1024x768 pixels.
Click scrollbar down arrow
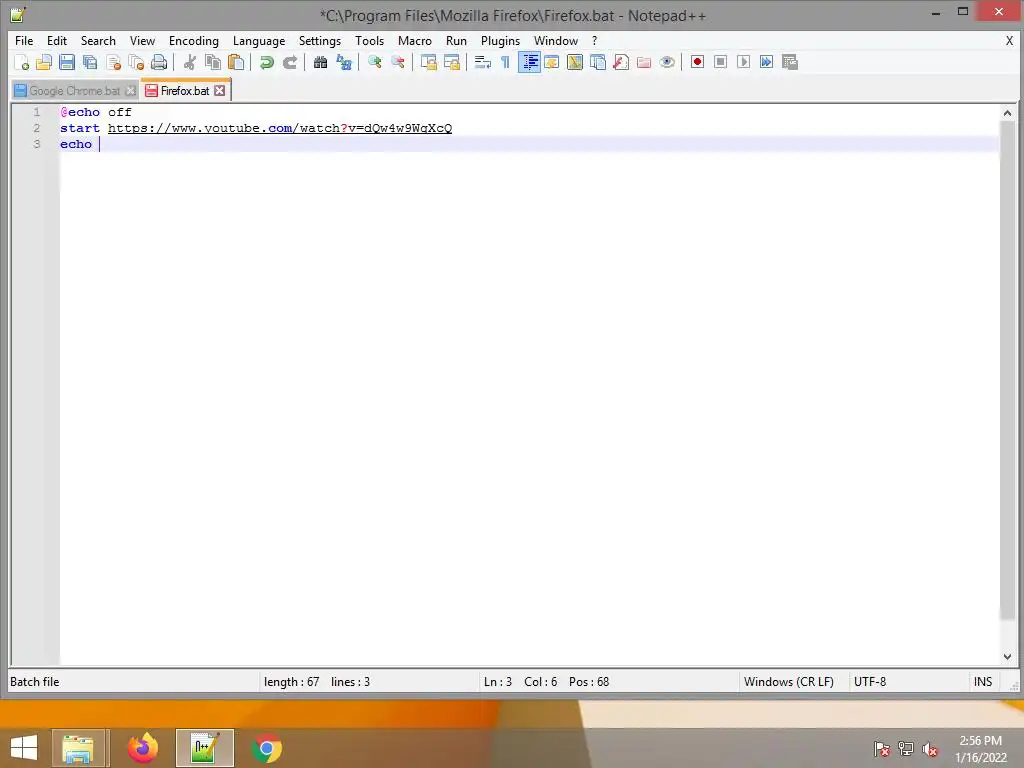pos(1007,656)
